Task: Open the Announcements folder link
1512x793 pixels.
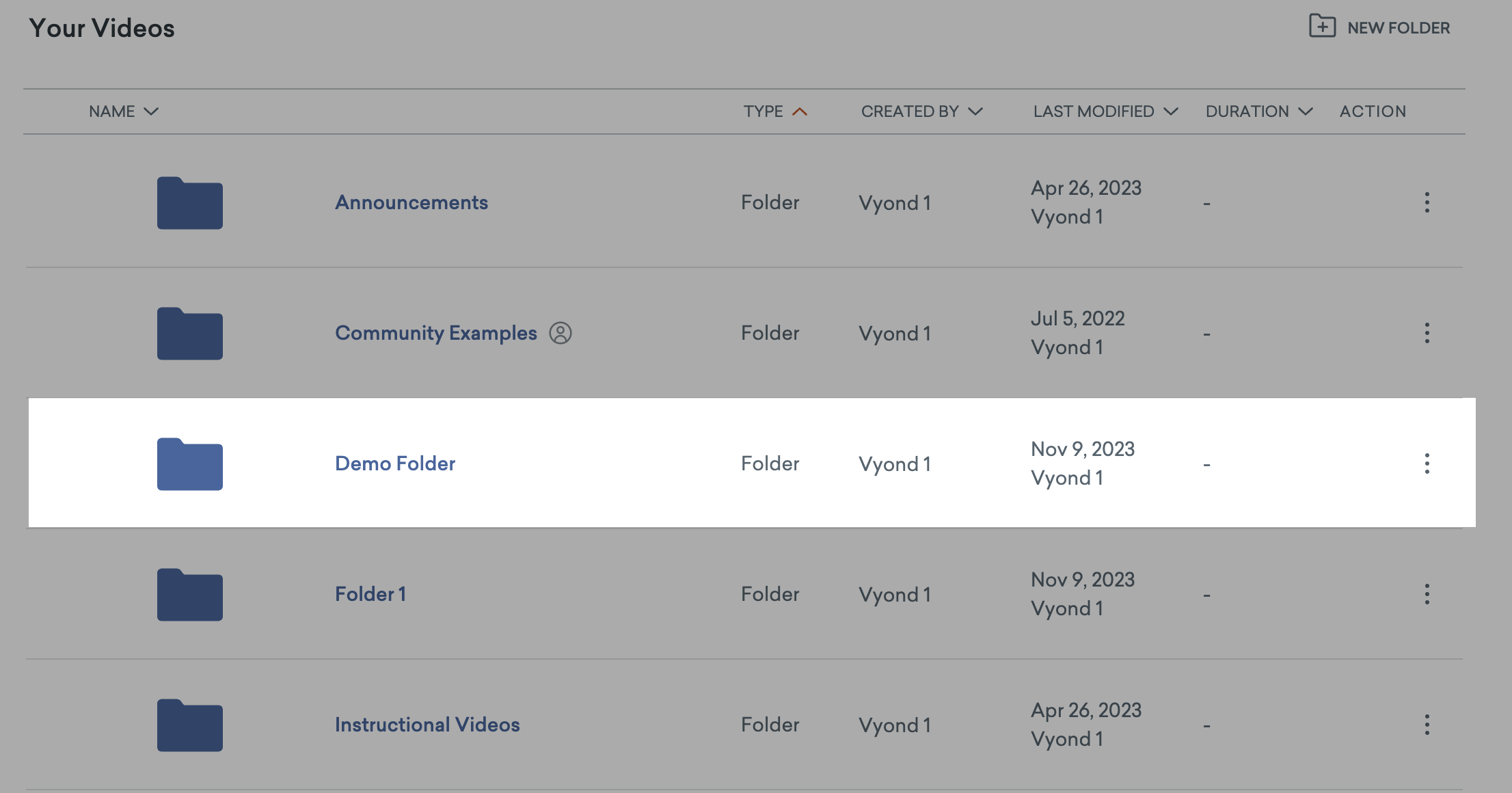Action: (411, 202)
